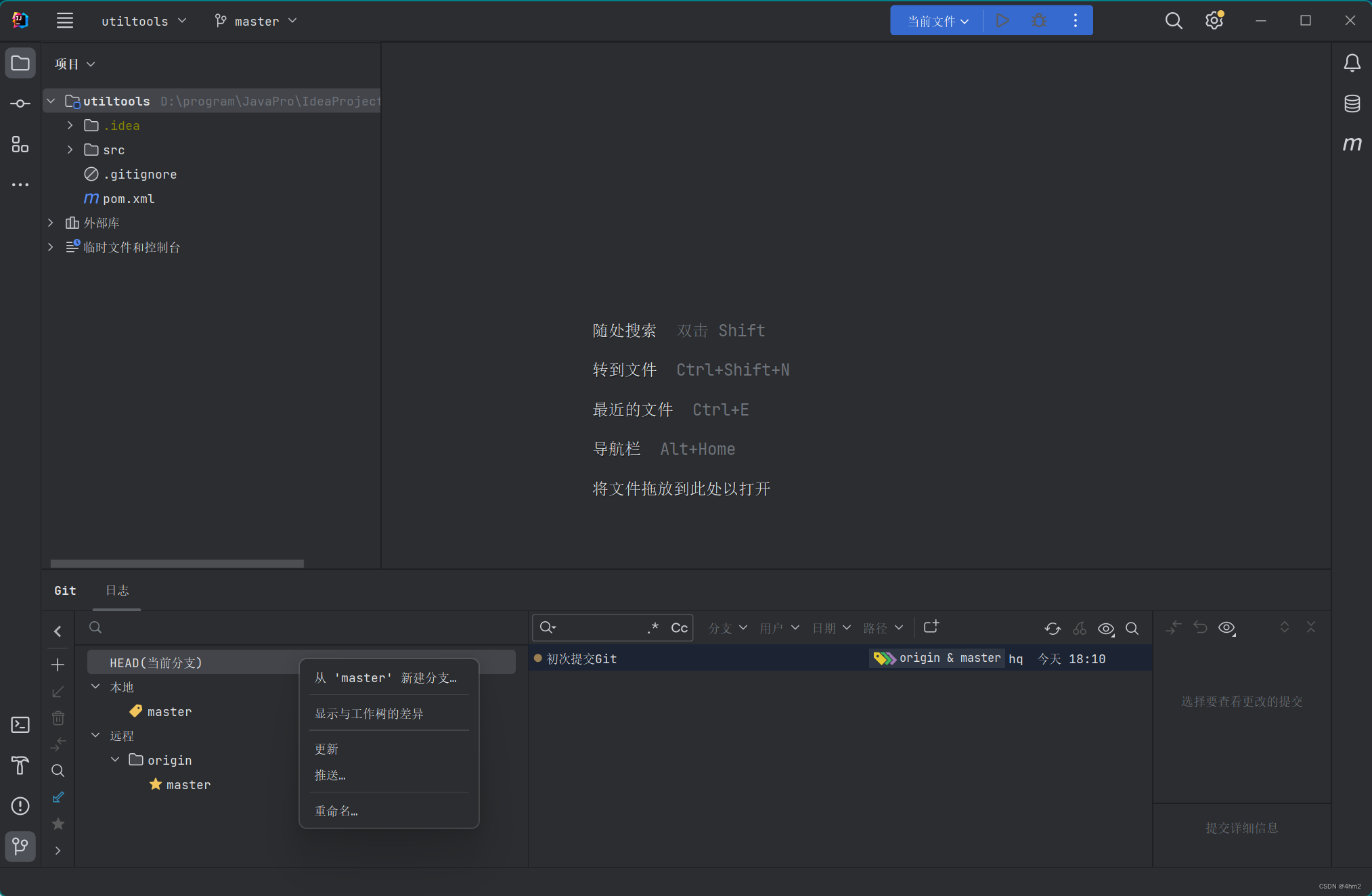Image resolution: width=1372 pixels, height=896 pixels.
Task: Debug the current file
Action: 1039,21
